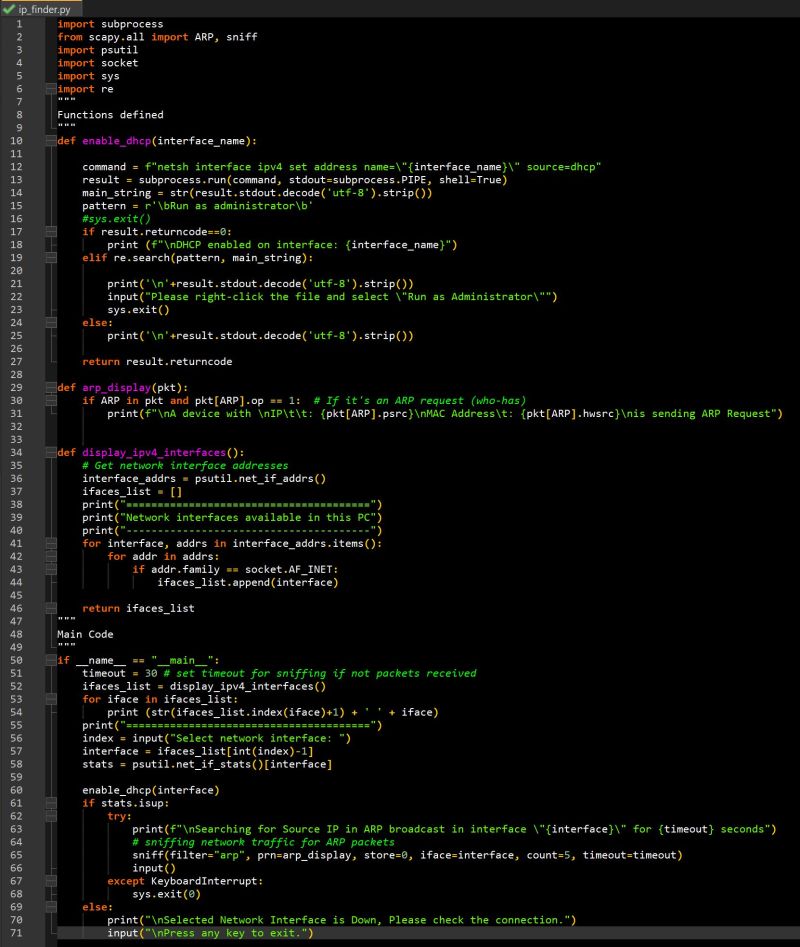Collapse the 'if stats.isup' fold marker
800x947 pixels.
[51, 803]
